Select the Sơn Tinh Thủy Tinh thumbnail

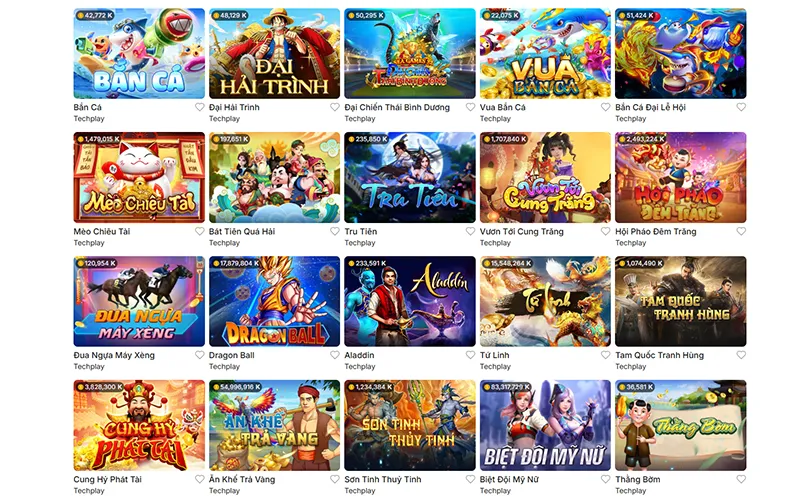pos(410,425)
